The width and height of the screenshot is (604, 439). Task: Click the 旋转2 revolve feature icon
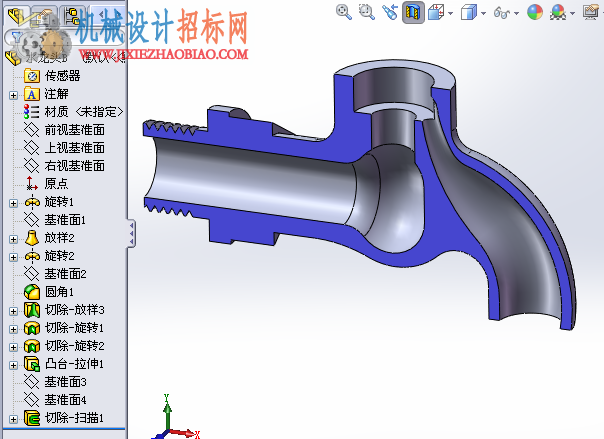pos(32,256)
